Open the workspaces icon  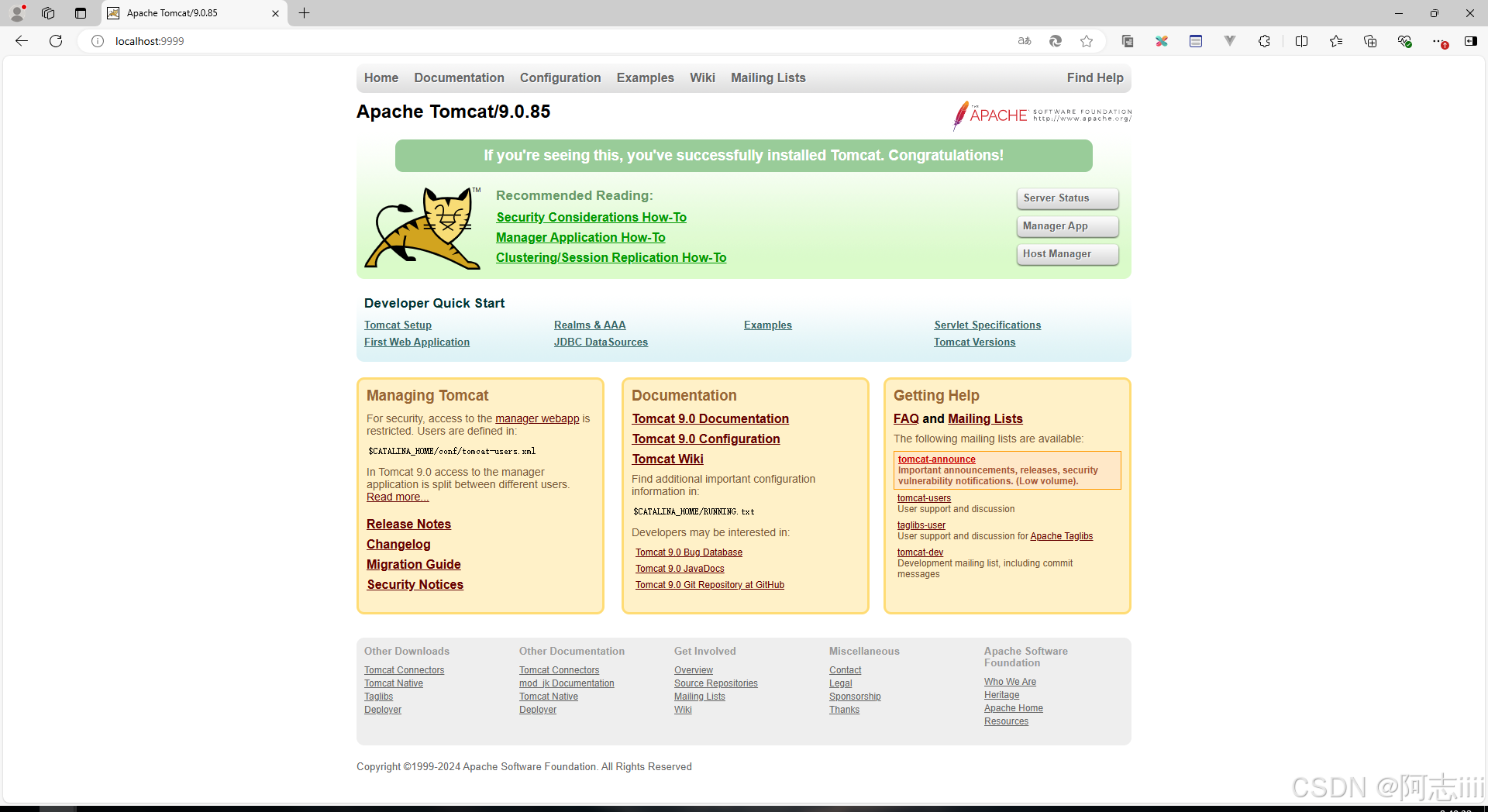click(48, 13)
